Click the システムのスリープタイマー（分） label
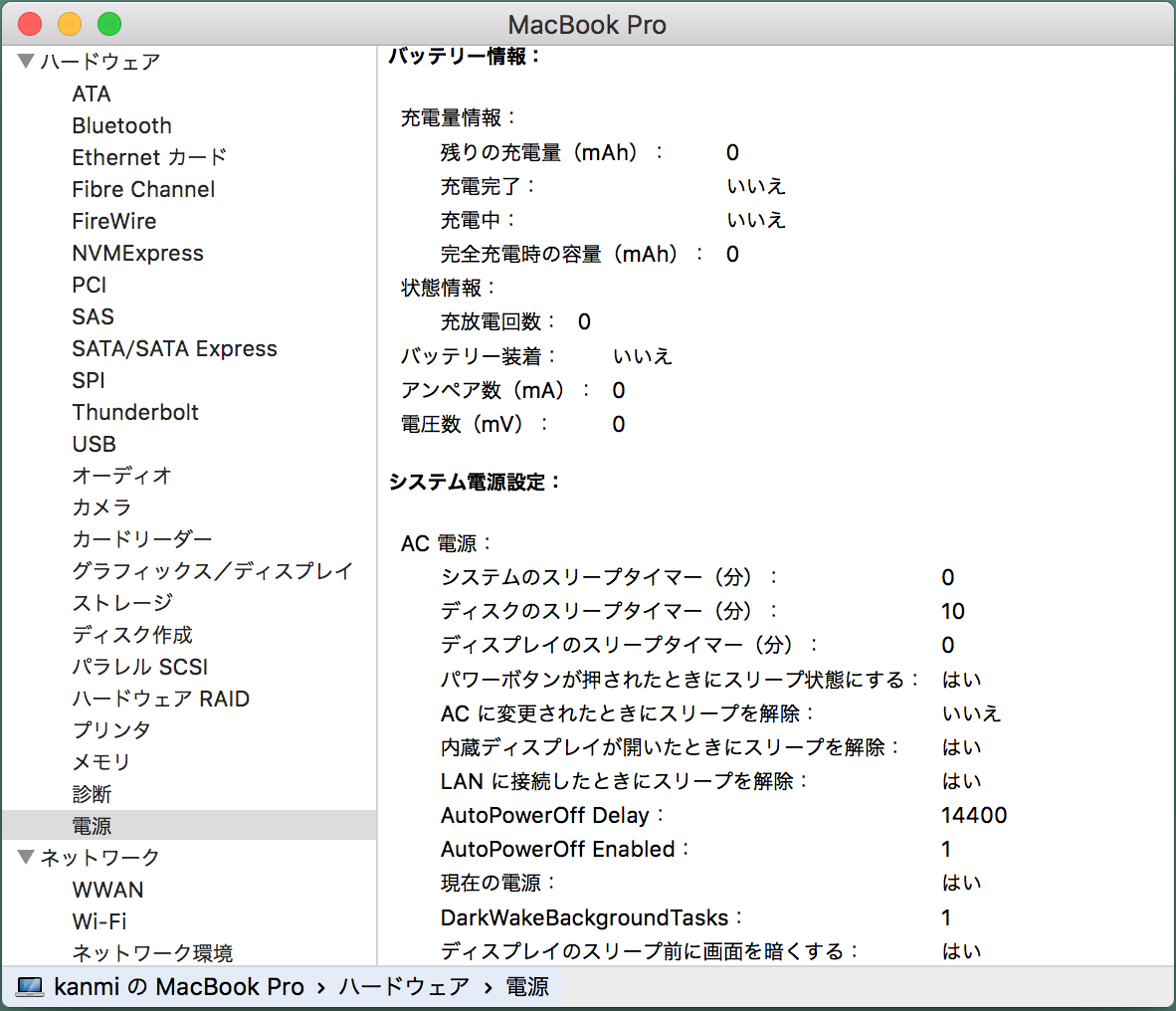The image size is (1176, 1011). point(609,577)
